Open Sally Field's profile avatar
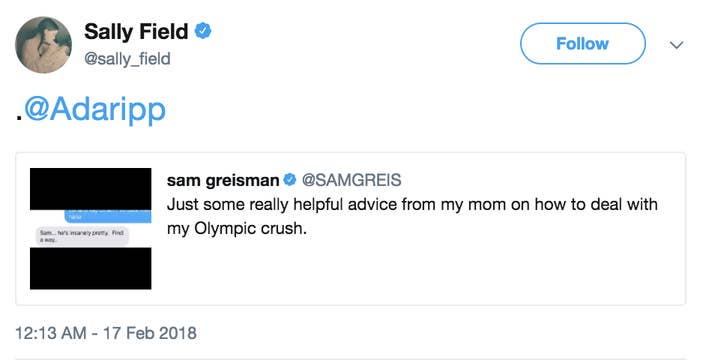 point(43,45)
